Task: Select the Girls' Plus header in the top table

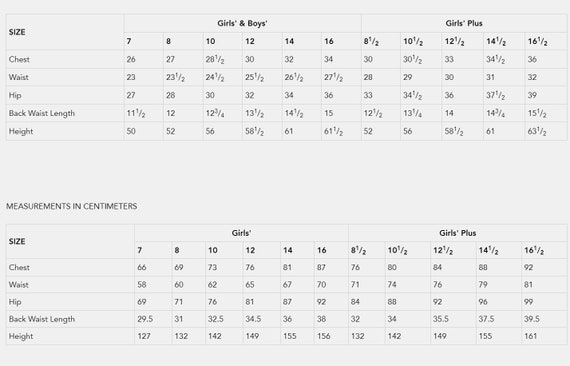Action: tap(464, 24)
